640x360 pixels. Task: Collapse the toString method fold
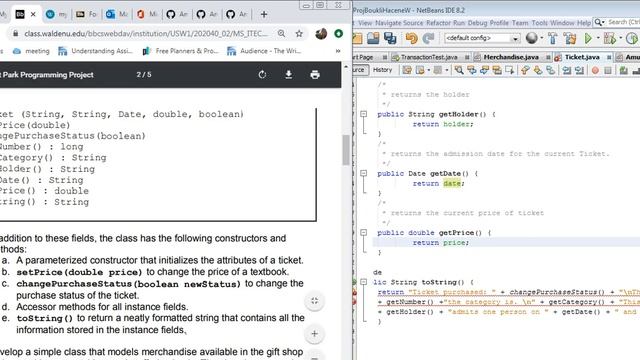click(363, 282)
